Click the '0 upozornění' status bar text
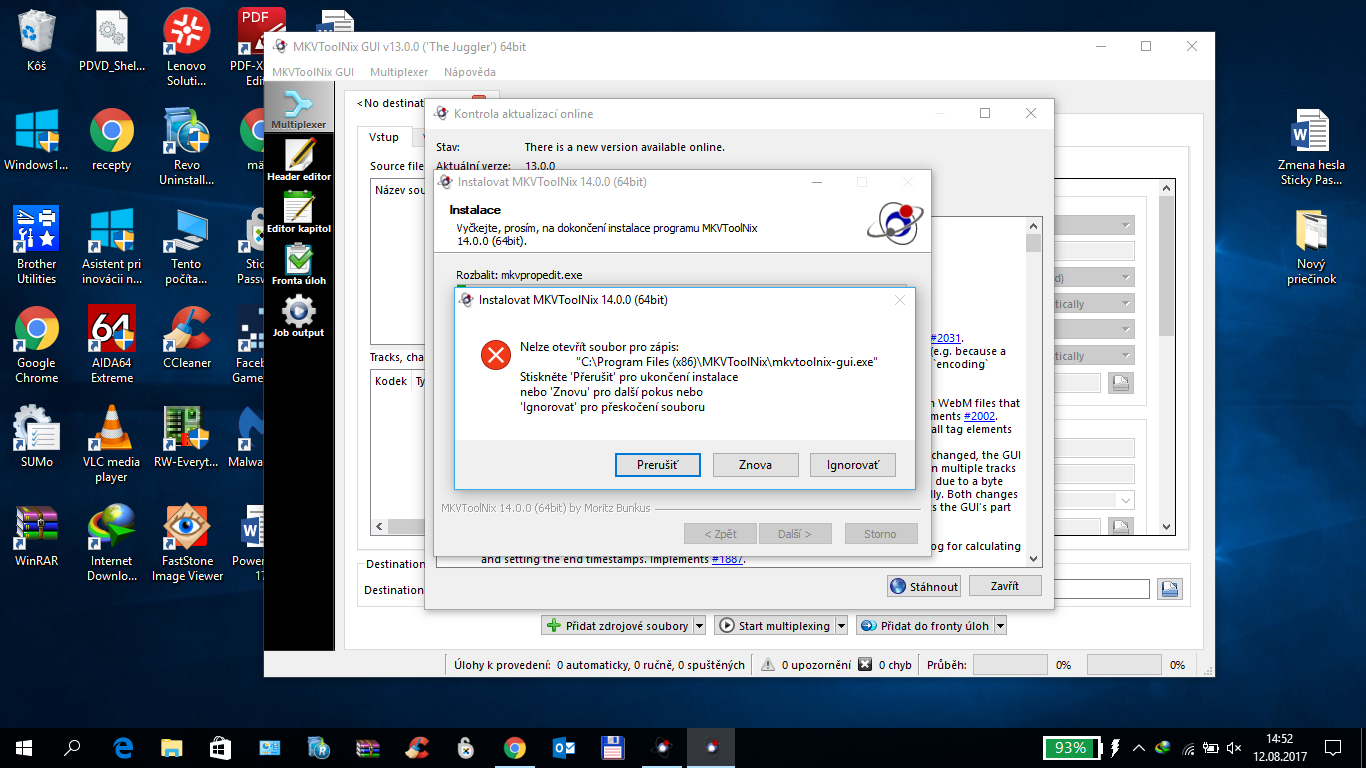This screenshot has width=1366, height=768. tap(816, 665)
